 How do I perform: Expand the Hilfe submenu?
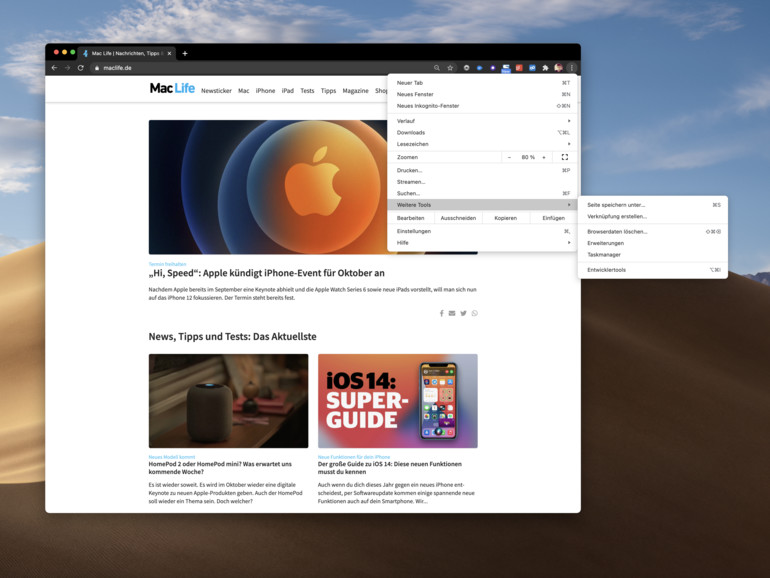[482, 243]
